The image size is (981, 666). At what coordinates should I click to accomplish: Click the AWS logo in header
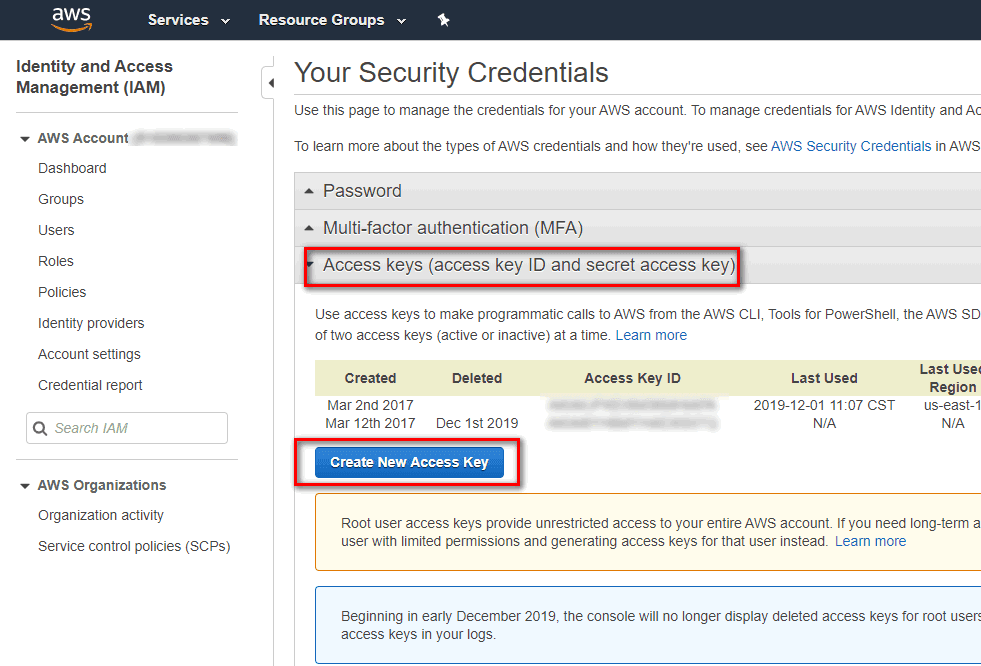pos(71,19)
